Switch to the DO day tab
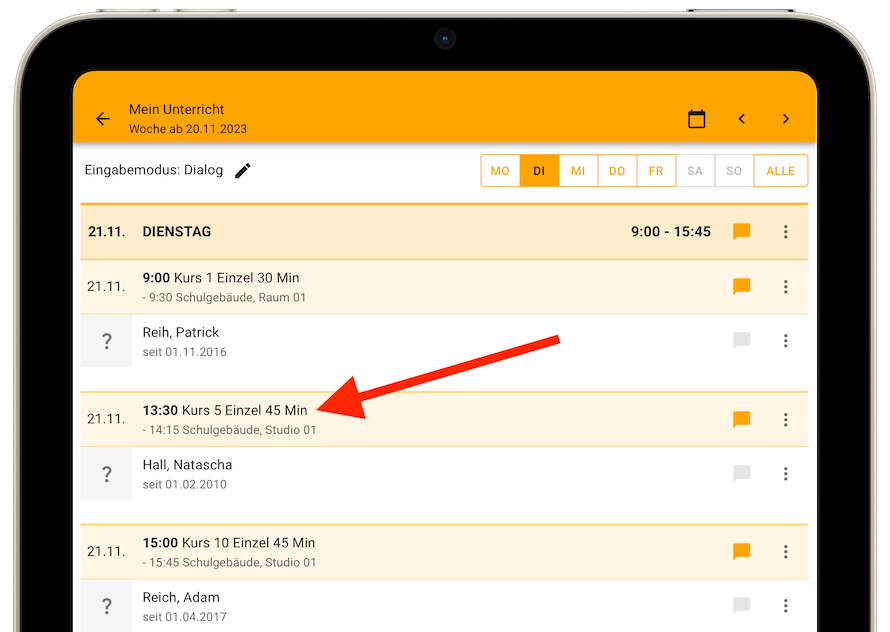890x632 pixels. tap(617, 171)
